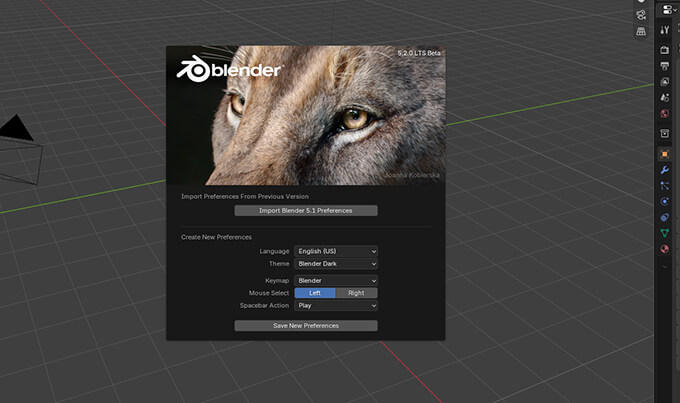Screen dimensions: 680x403
Task: Click the 'Joanna Kobierska' artist credit
Action: pyautogui.click(x=412, y=175)
